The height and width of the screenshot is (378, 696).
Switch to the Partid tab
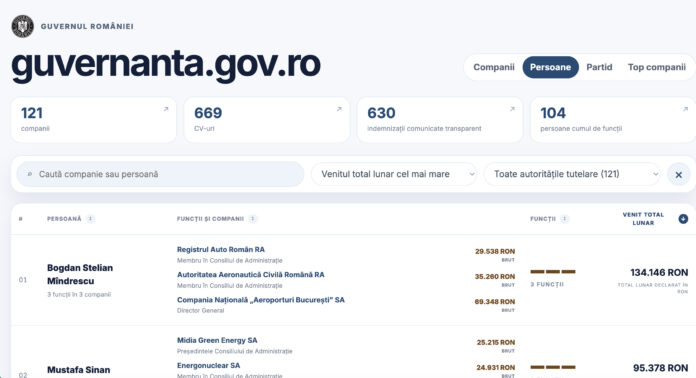pyautogui.click(x=599, y=67)
